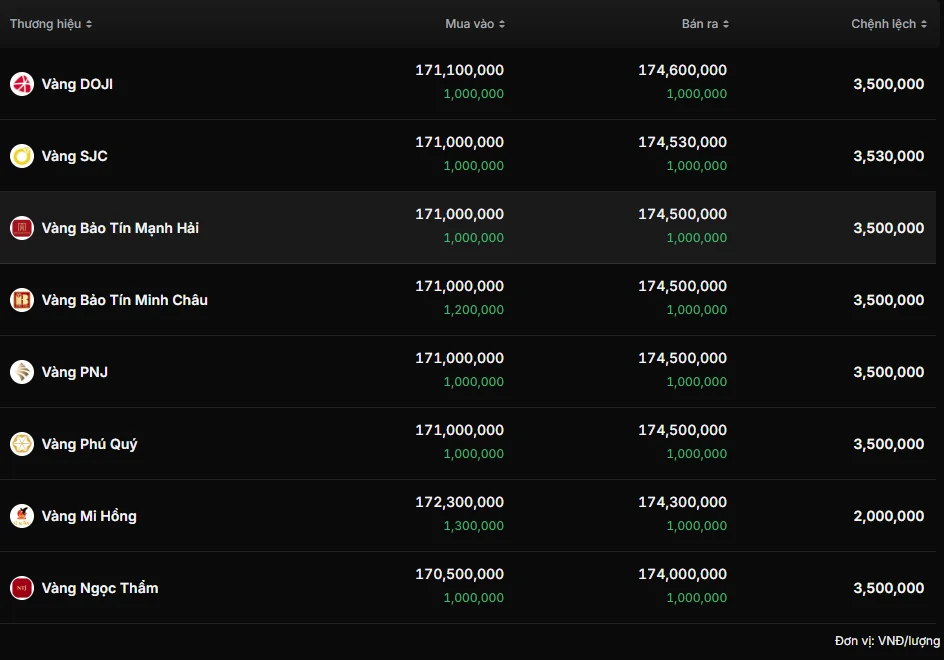Sort table by Mua vào column
Screen dimensions: 944x660
pyautogui.click(x=475, y=24)
